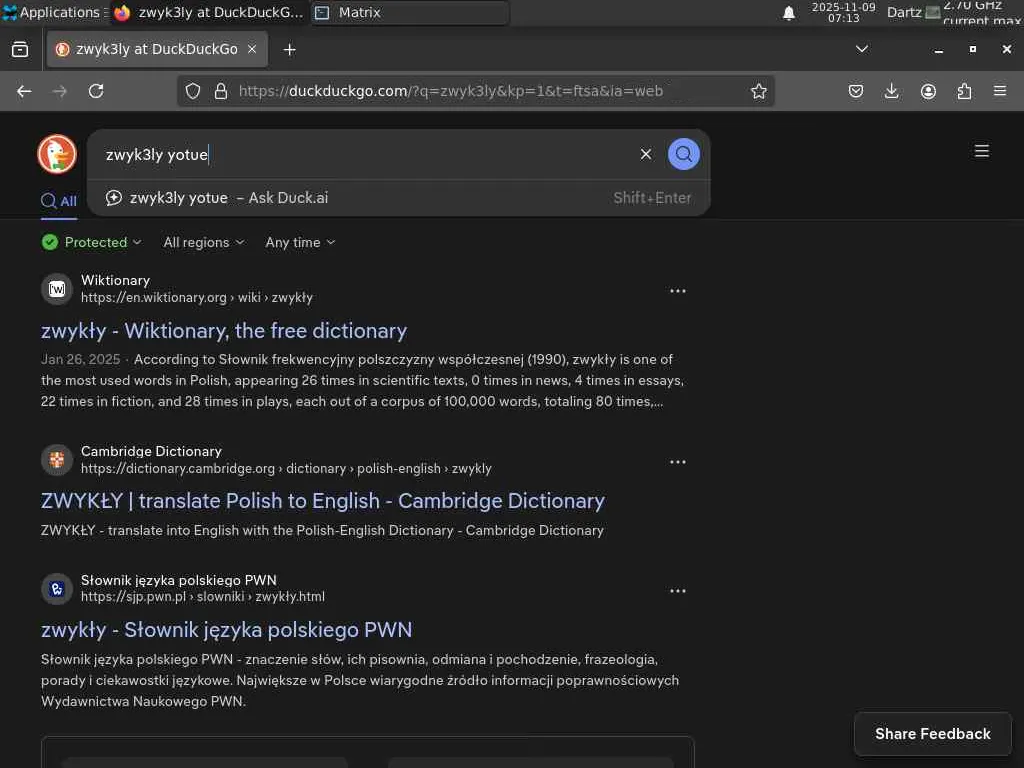This screenshot has height=768, width=1024.
Task: Expand the Any time filter
Action: coord(300,242)
